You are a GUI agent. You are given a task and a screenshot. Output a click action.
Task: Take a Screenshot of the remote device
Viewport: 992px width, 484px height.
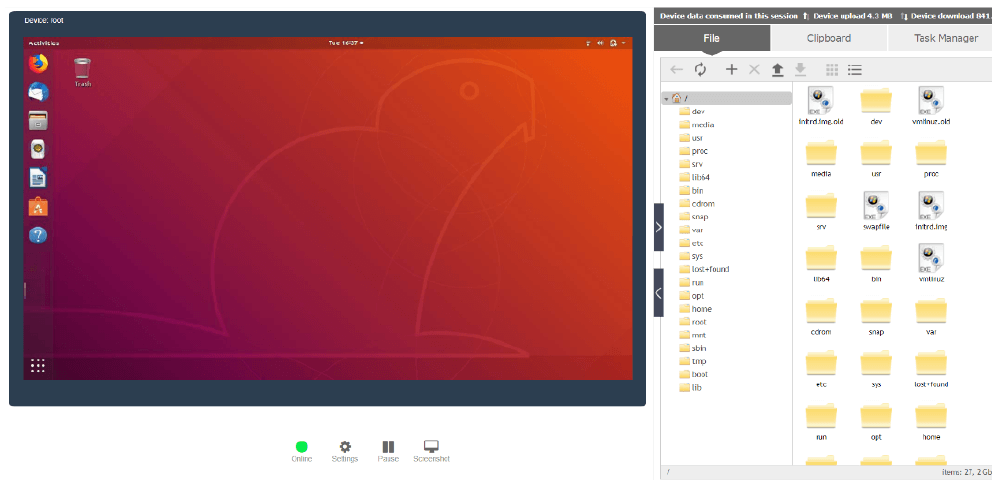431,451
